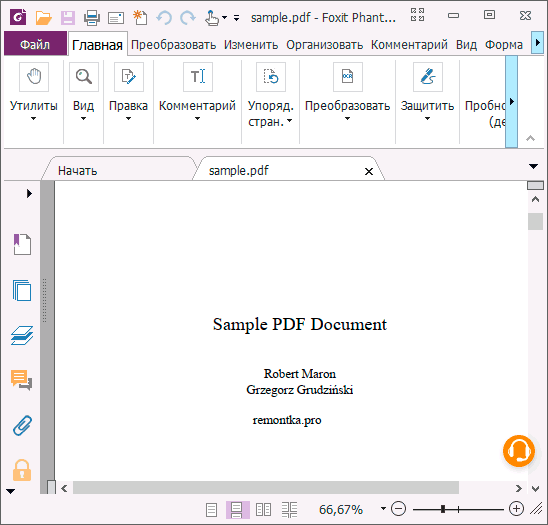Expand the Преобразовать group dropdown
The height and width of the screenshot is (525, 548).
pos(347,118)
